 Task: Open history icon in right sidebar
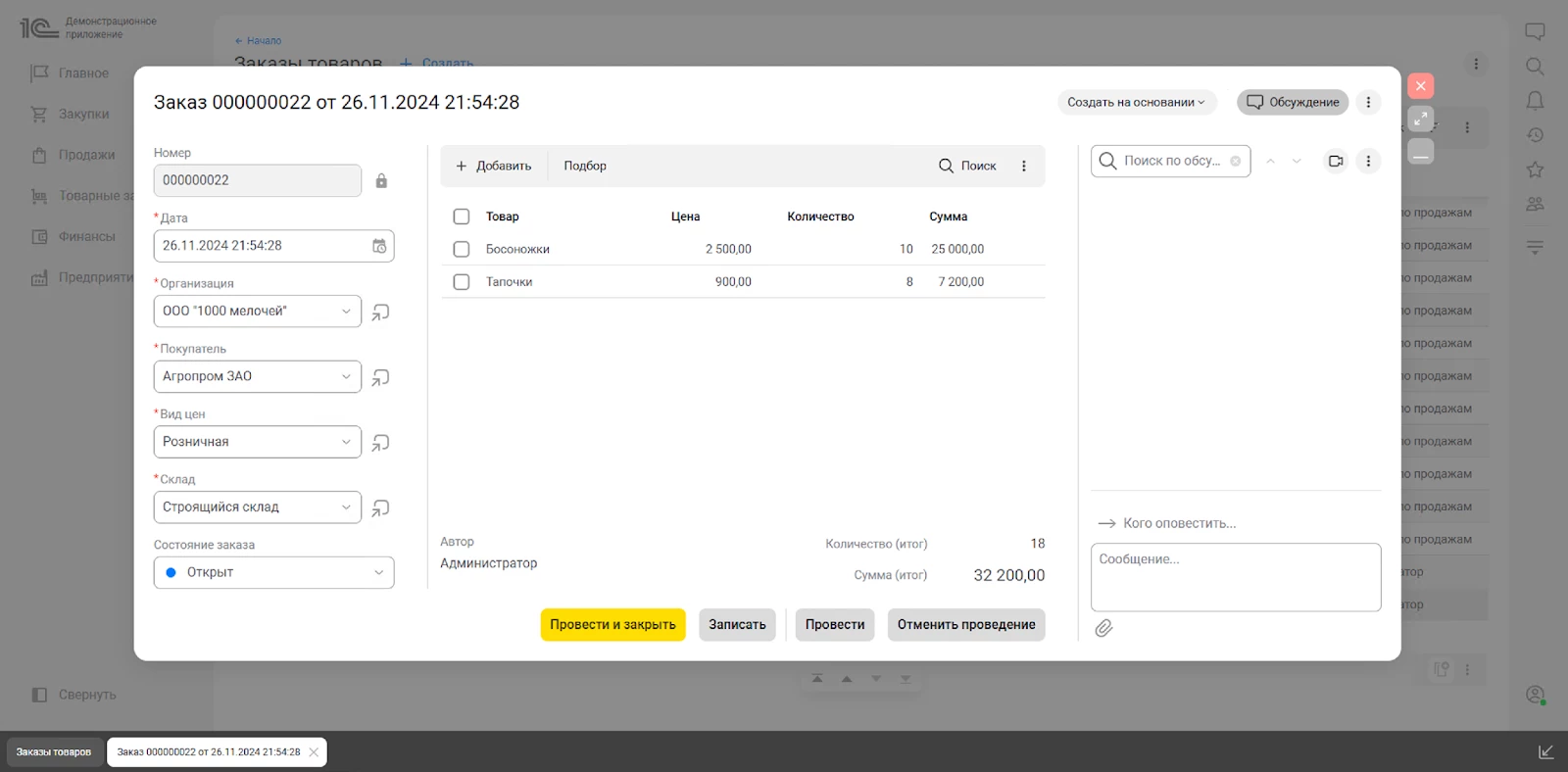coord(1535,135)
